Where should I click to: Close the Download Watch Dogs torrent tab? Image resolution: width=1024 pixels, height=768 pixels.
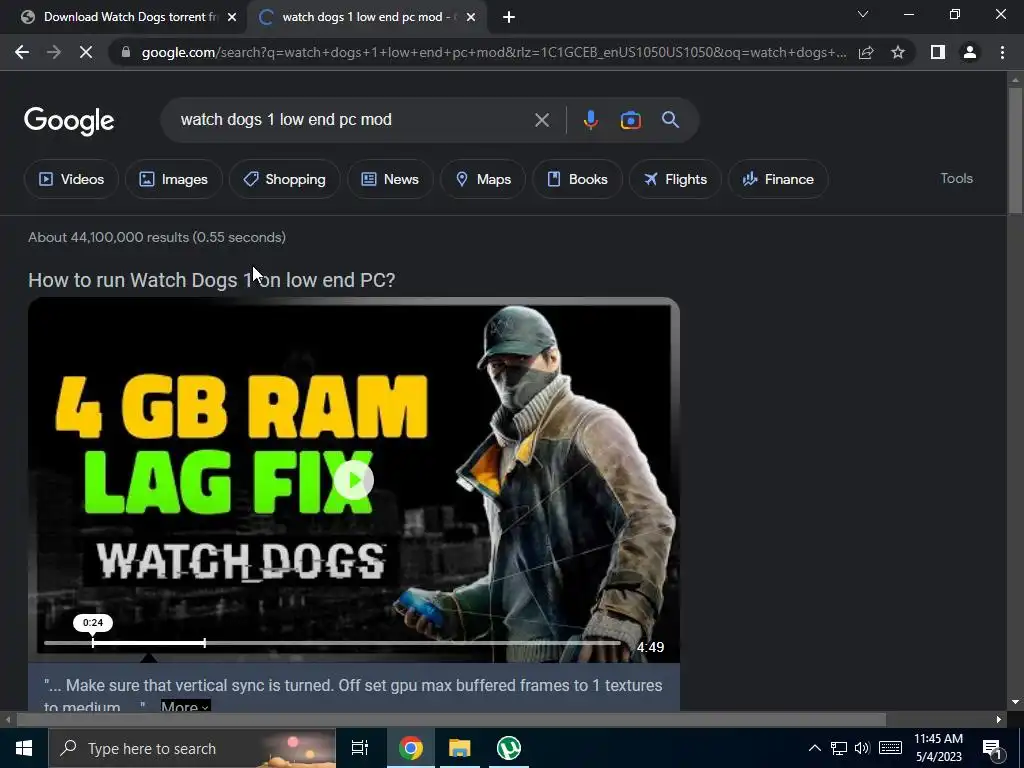[232, 17]
